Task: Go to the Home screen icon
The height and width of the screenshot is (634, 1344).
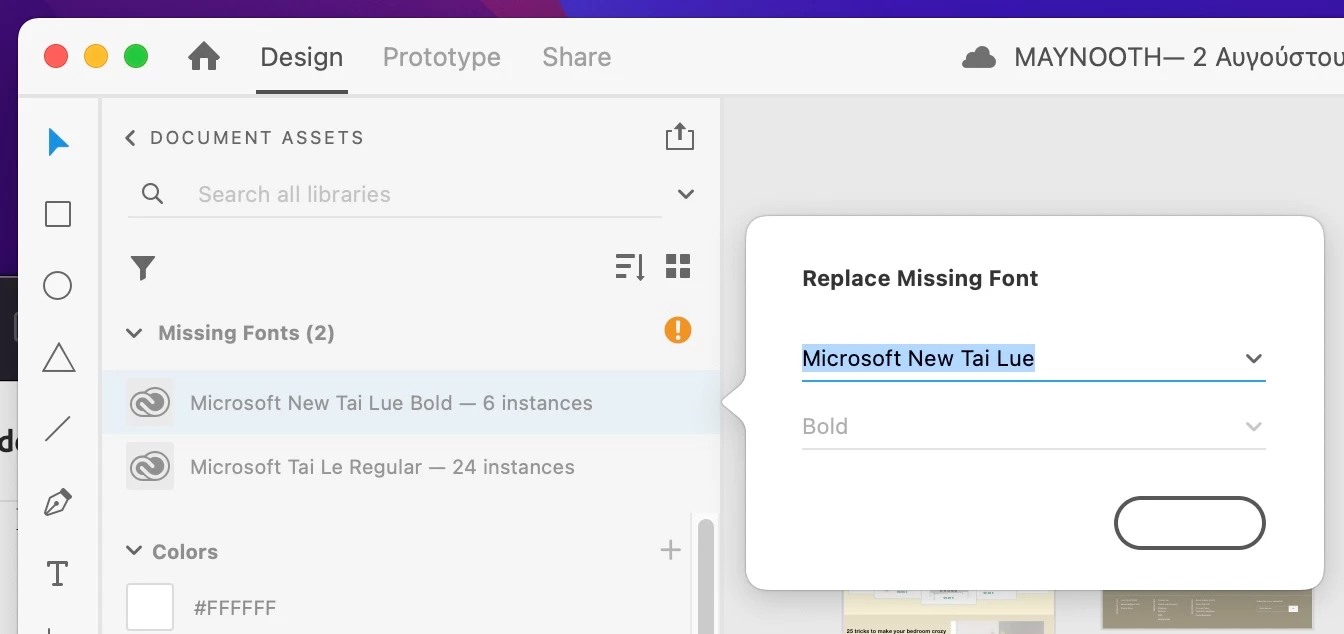Action: 204,56
